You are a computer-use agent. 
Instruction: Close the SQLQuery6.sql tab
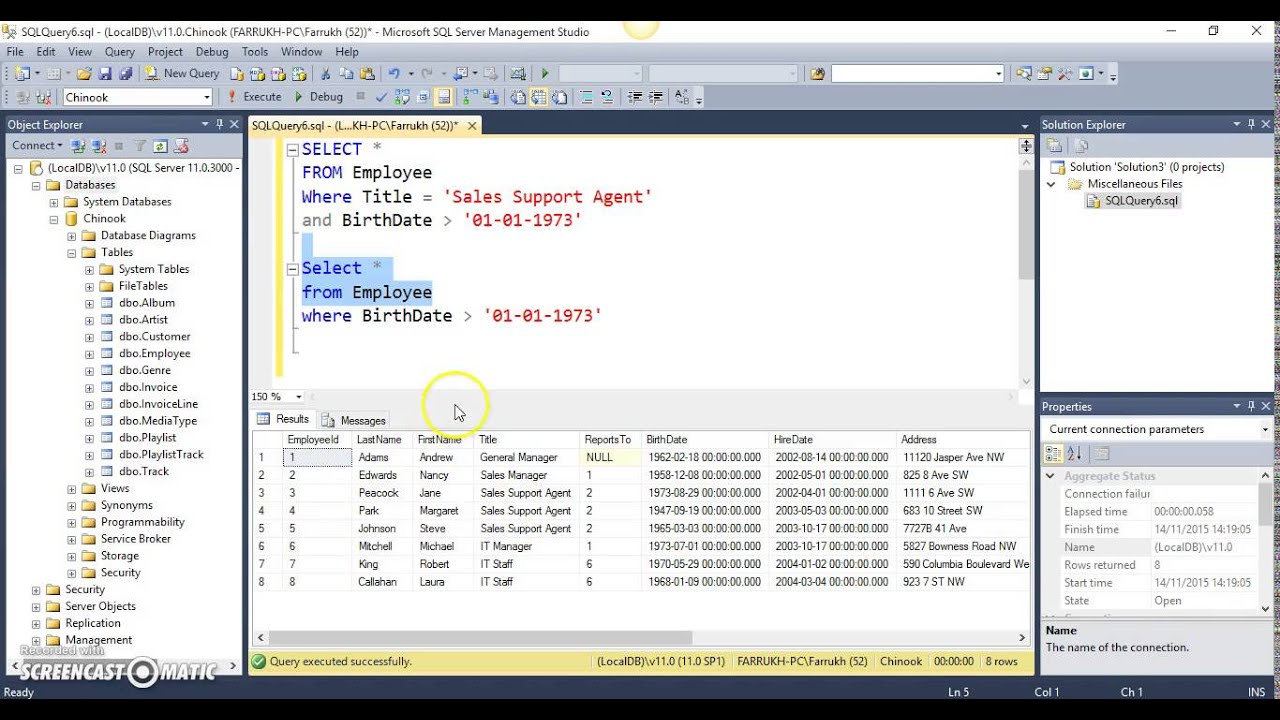(472, 125)
